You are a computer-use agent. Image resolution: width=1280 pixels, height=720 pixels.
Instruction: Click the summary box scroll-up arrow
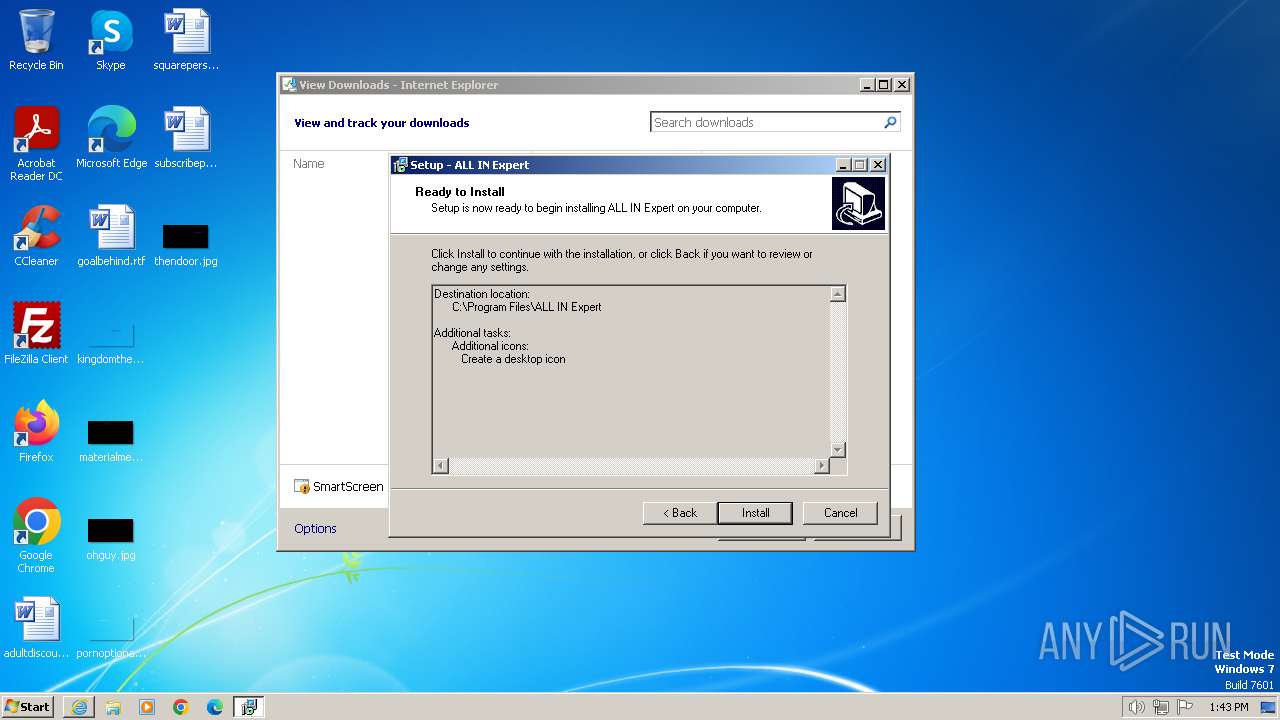838,294
